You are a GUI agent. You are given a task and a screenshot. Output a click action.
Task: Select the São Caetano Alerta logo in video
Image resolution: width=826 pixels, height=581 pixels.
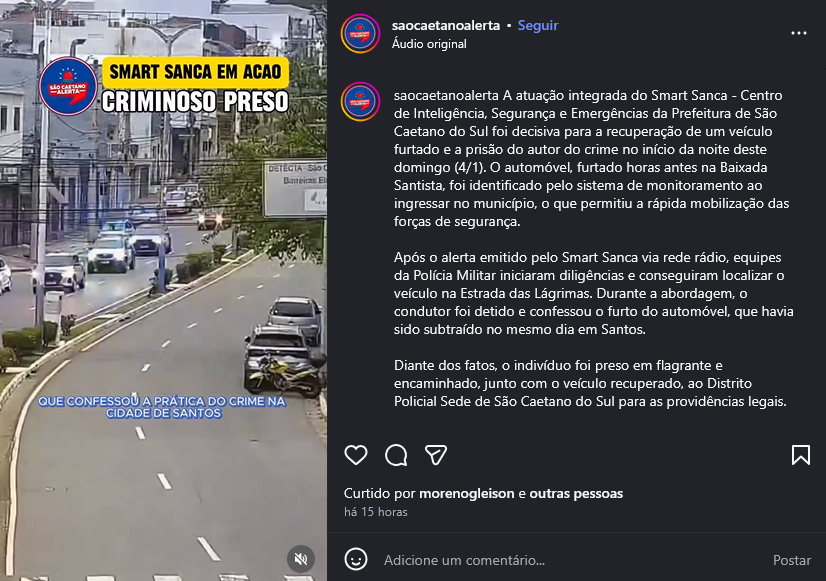point(68,86)
